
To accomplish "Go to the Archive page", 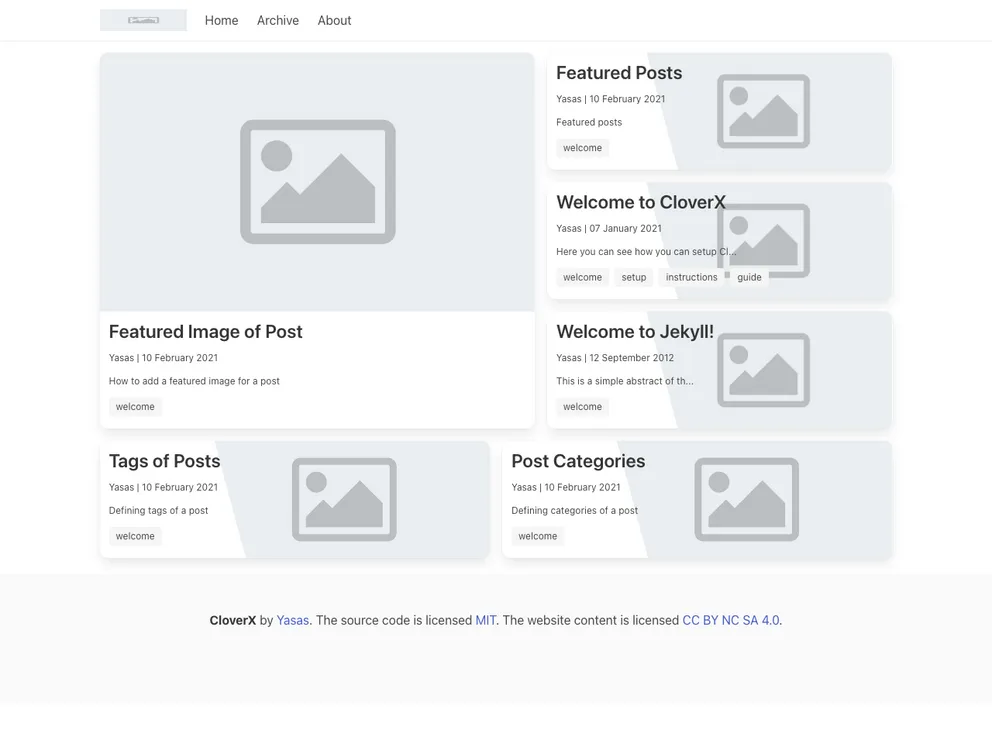I will pyautogui.click(x=277, y=20).
